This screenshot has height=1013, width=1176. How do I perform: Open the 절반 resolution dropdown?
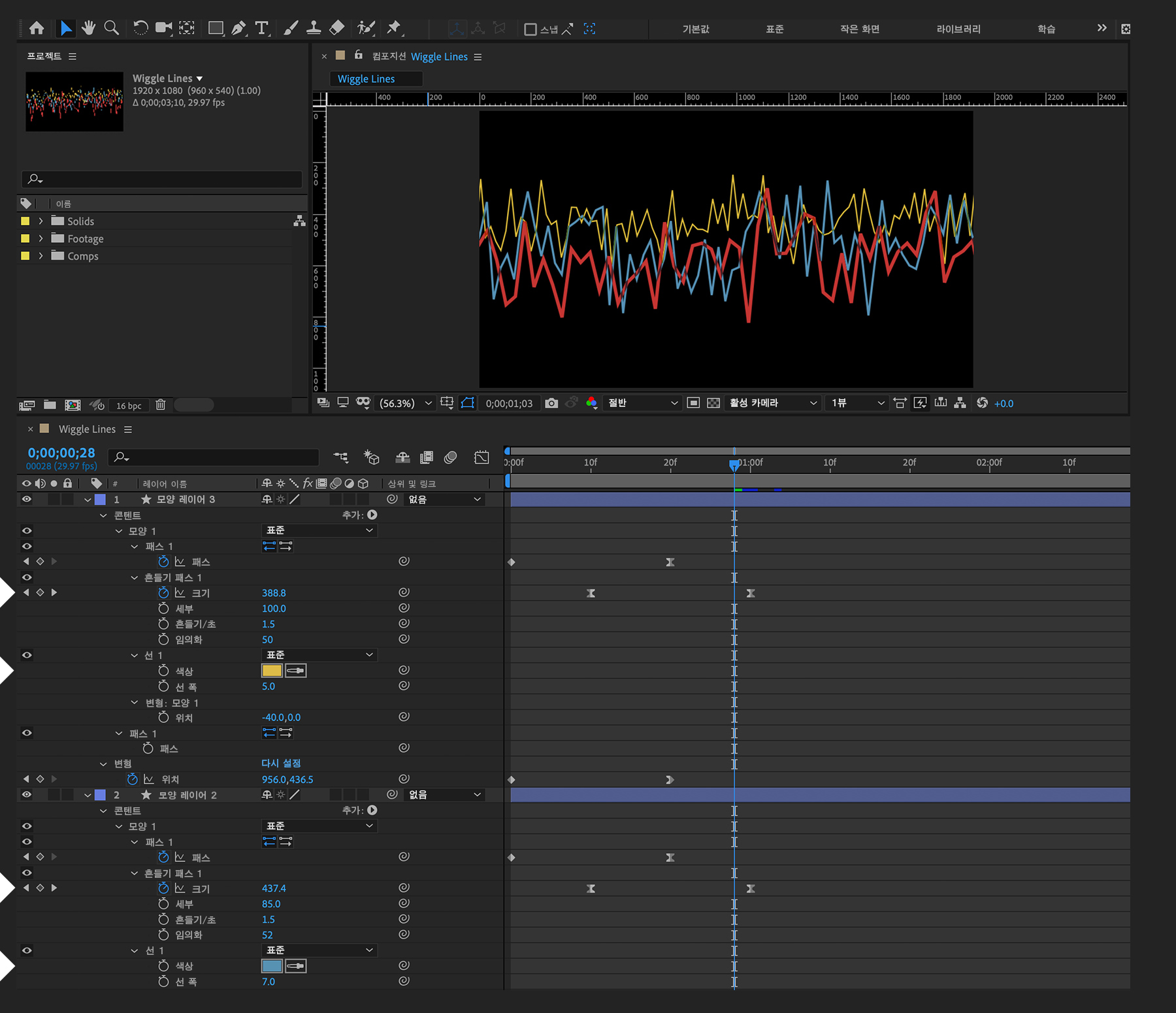pos(642,403)
